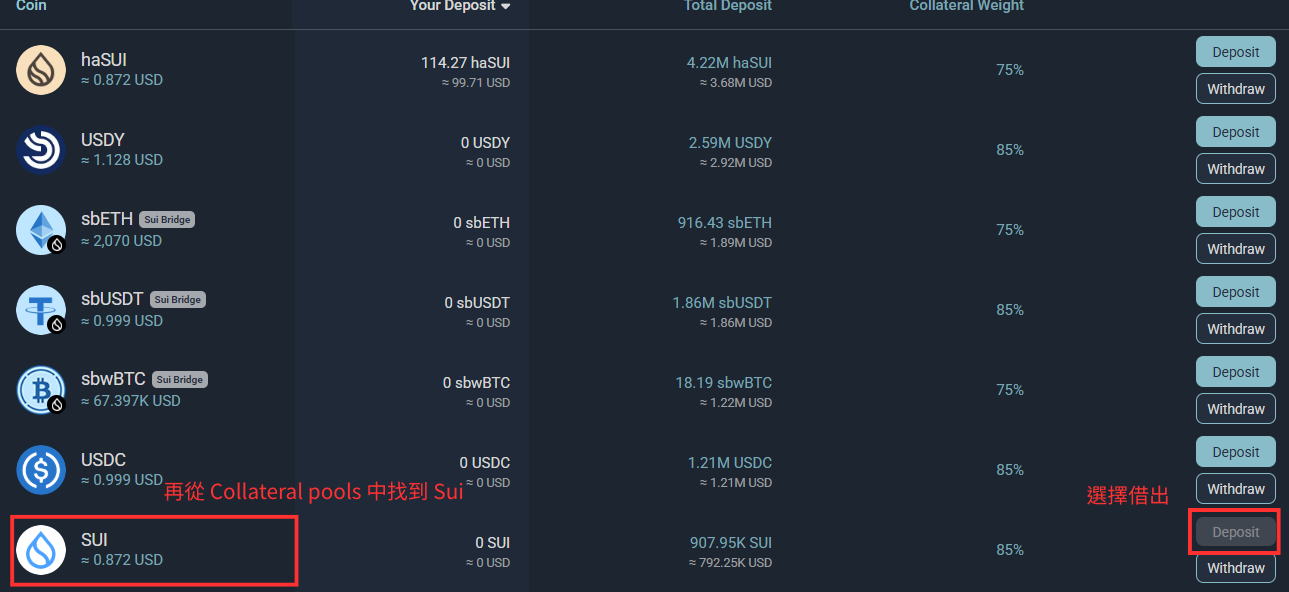
Task: Click the Collateral Weight column header
Action: pyautogui.click(x=966, y=6)
